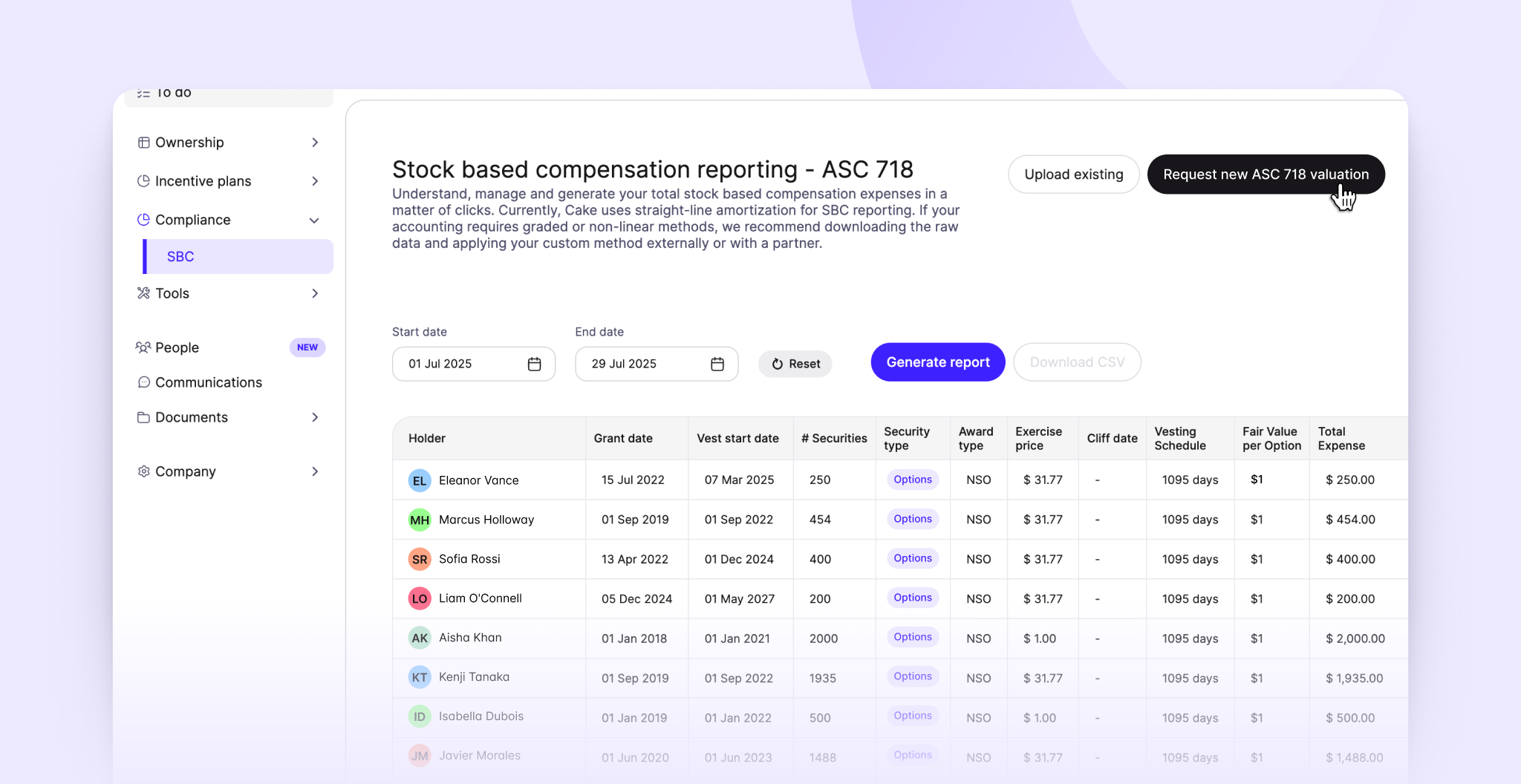This screenshot has width=1521, height=784.
Task: Click Options tag in Sofia Rossi row
Action: pyautogui.click(x=913, y=558)
